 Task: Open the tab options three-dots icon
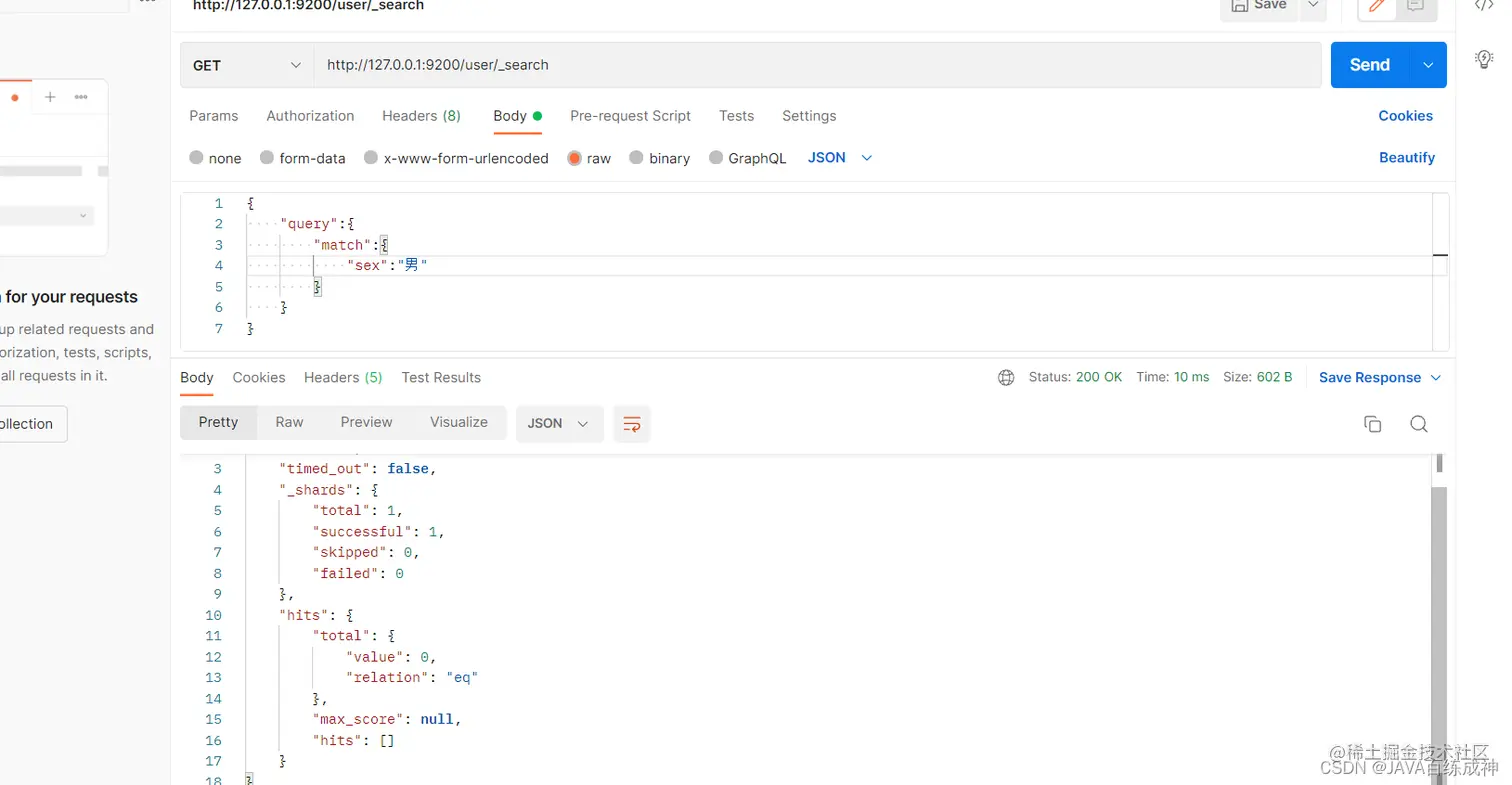(81, 97)
